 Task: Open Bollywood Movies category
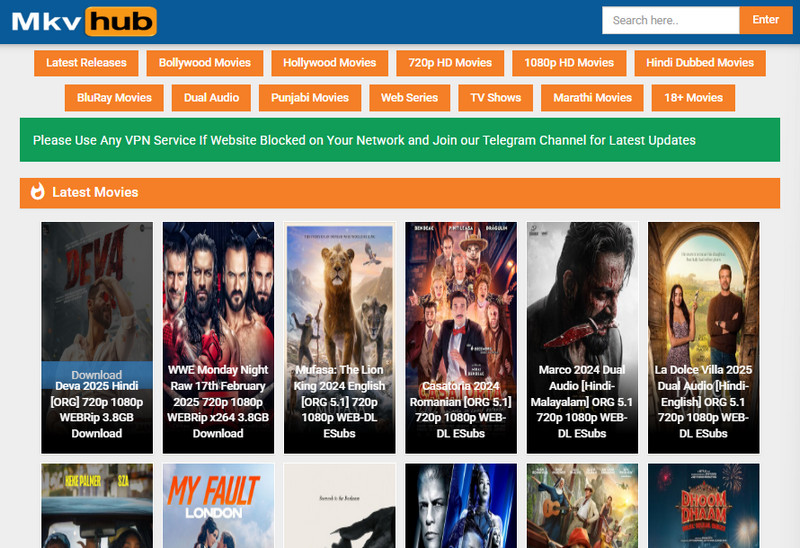tap(205, 63)
